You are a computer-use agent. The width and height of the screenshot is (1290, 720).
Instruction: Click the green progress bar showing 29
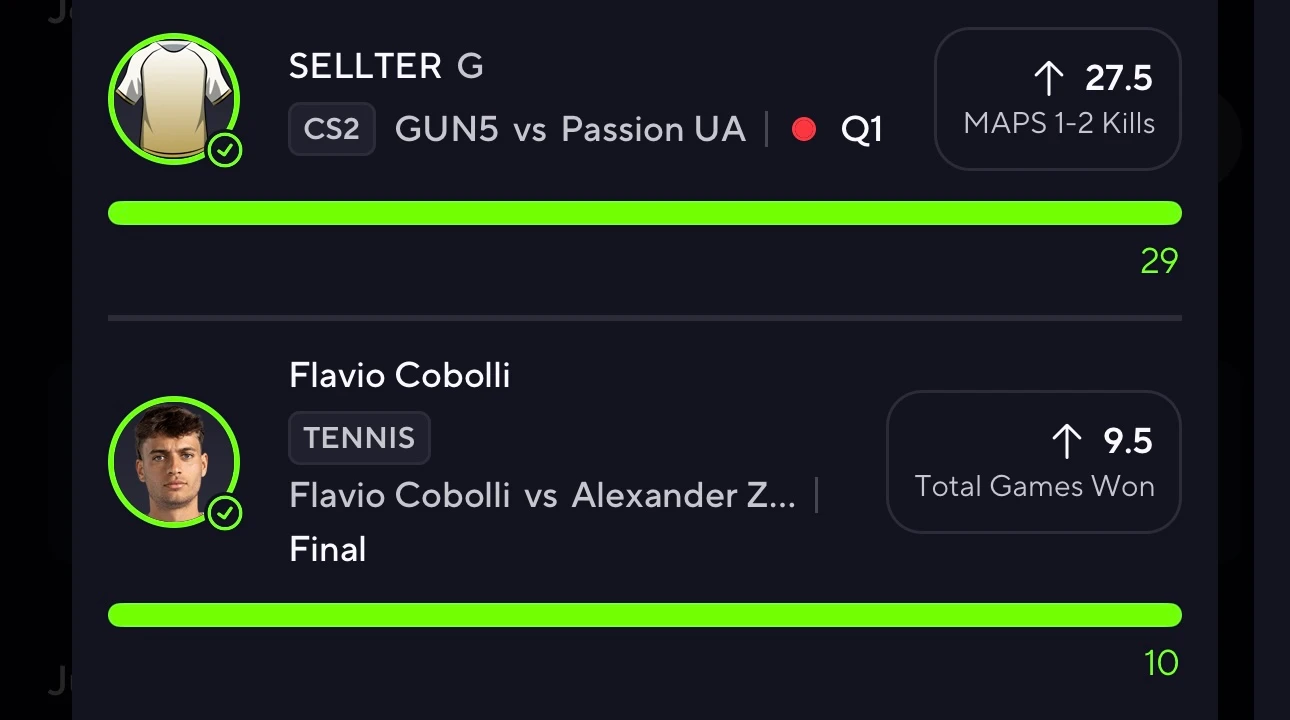(x=645, y=213)
